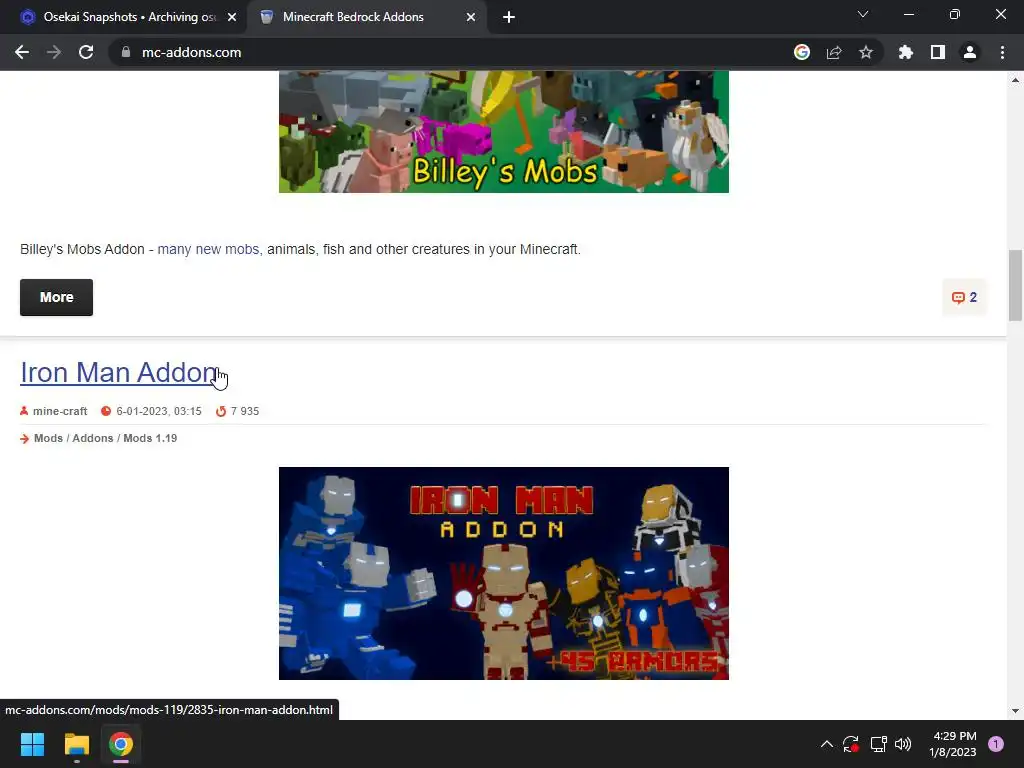1024x768 pixels.
Task: Open the Windows Start menu
Action: click(x=32, y=744)
